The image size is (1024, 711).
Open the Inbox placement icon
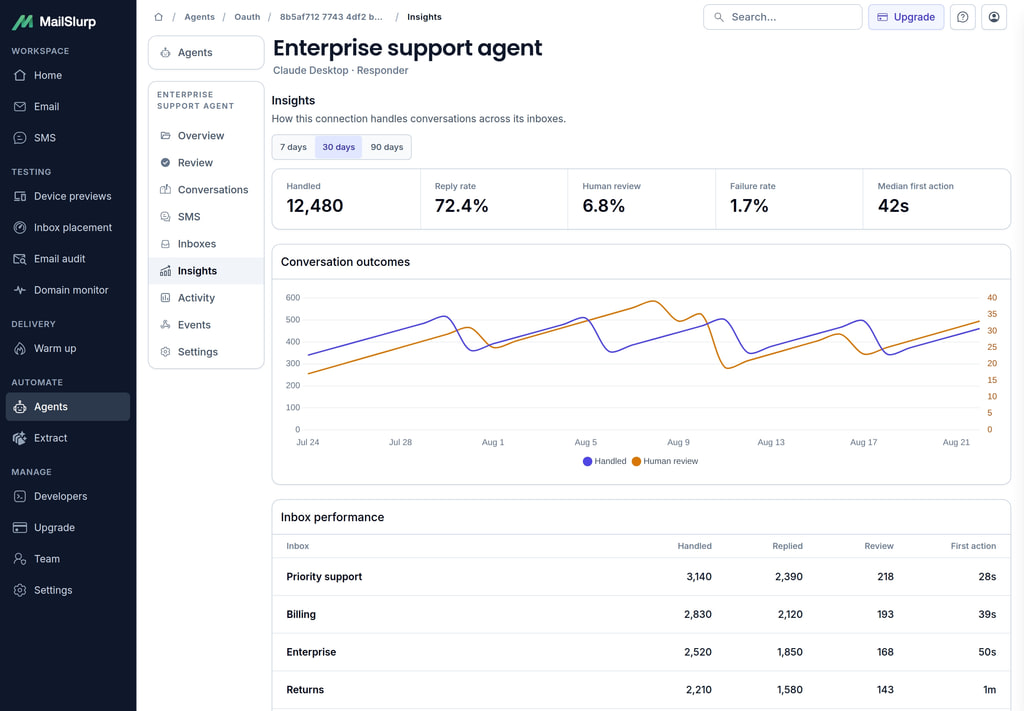point(20,227)
